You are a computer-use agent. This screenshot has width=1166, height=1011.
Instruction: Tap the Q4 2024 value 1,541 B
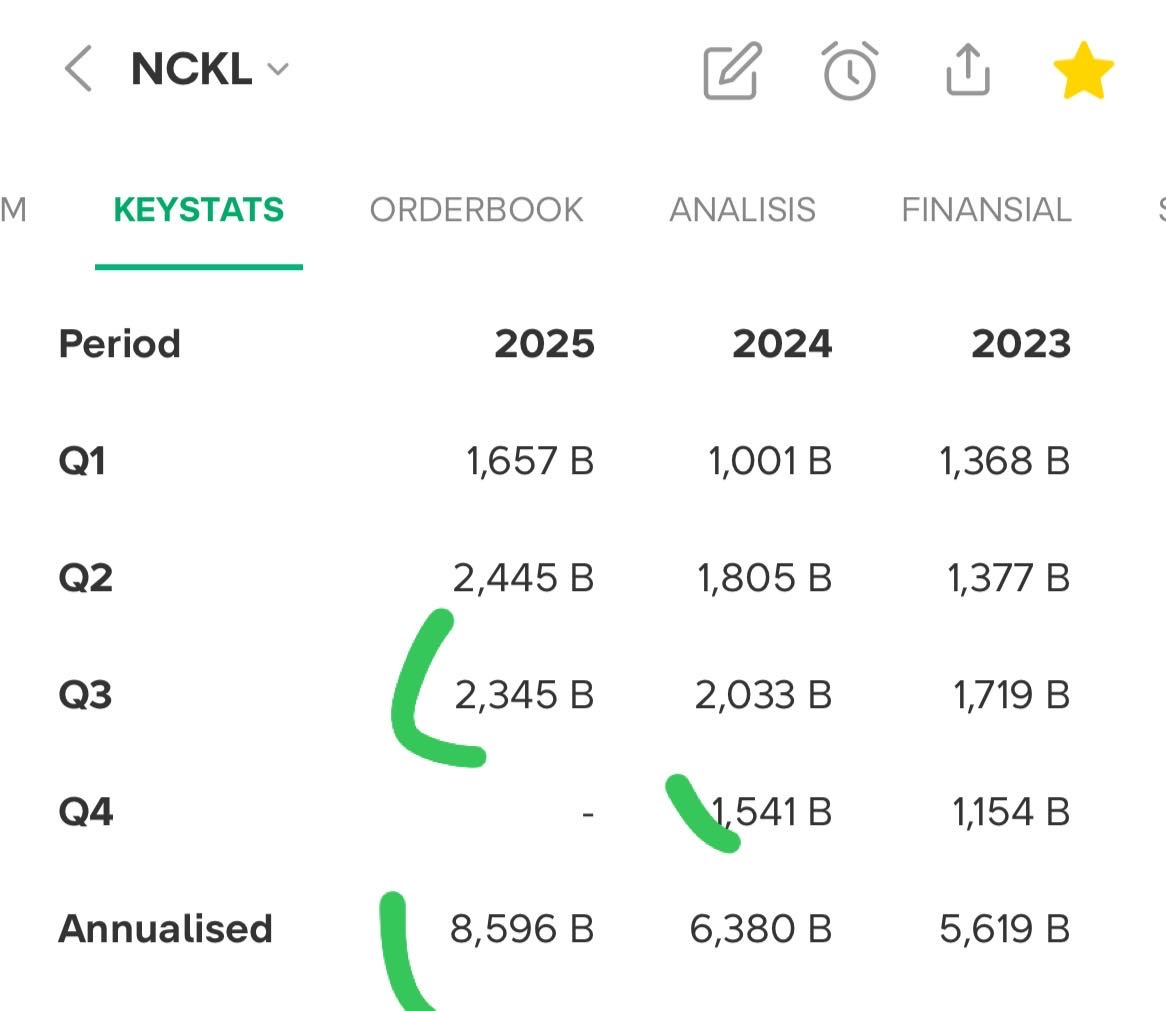(770, 812)
